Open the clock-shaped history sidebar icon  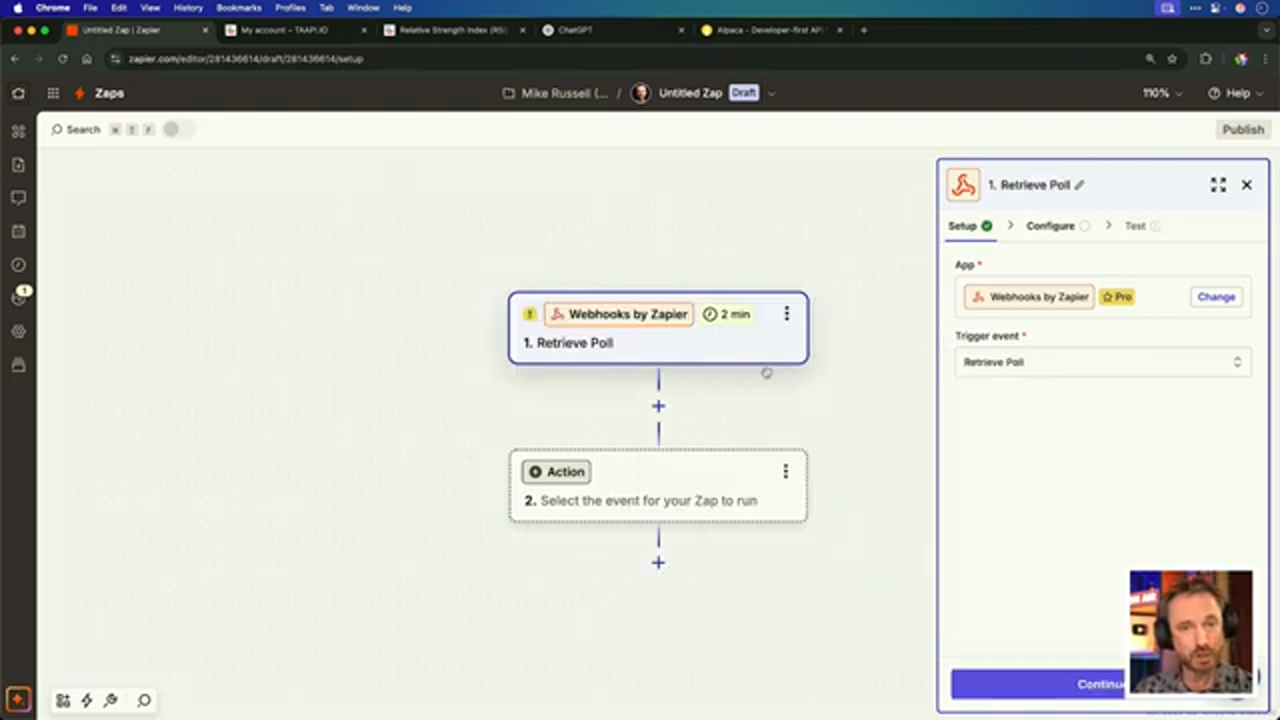click(18, 265)
